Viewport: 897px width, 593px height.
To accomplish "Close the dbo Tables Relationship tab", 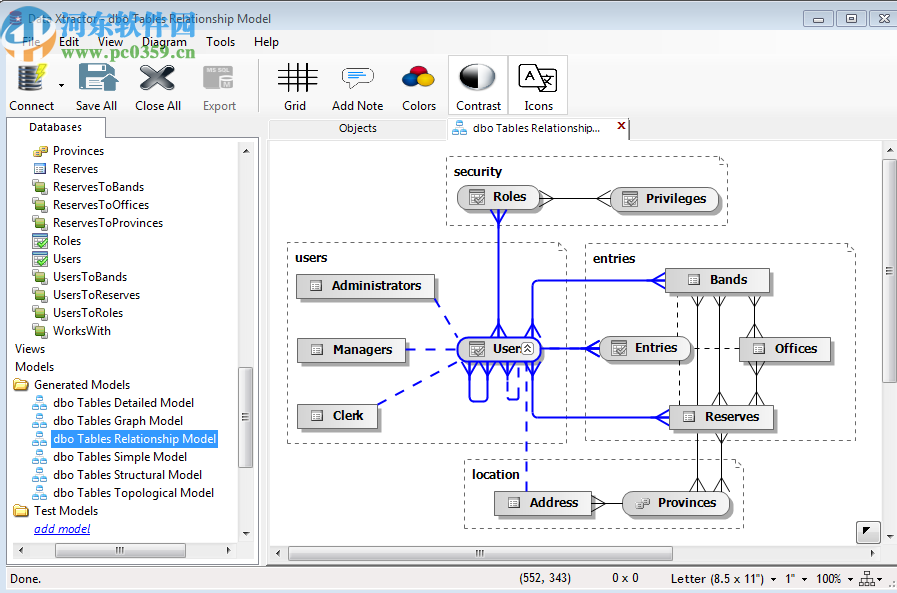I will tap(621, 127).
